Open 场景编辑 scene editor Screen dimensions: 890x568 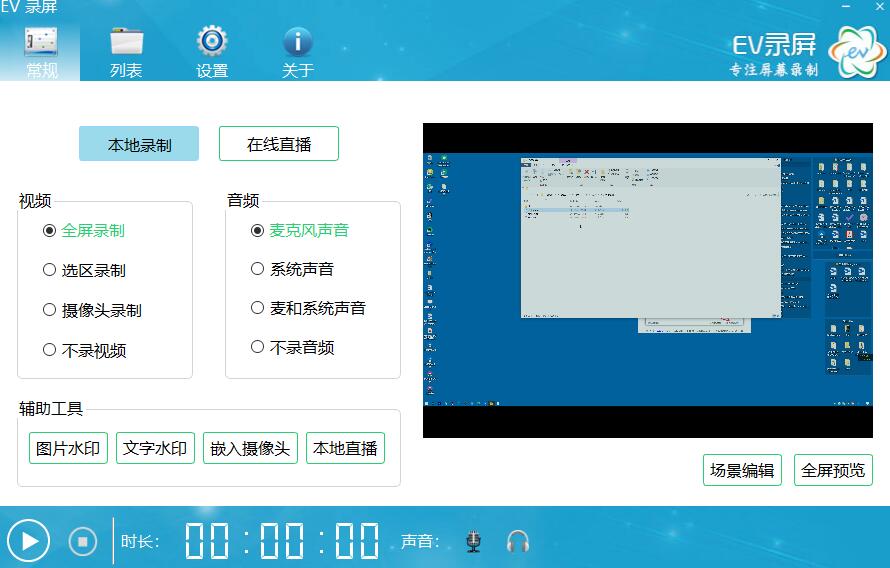pos(742,470)
